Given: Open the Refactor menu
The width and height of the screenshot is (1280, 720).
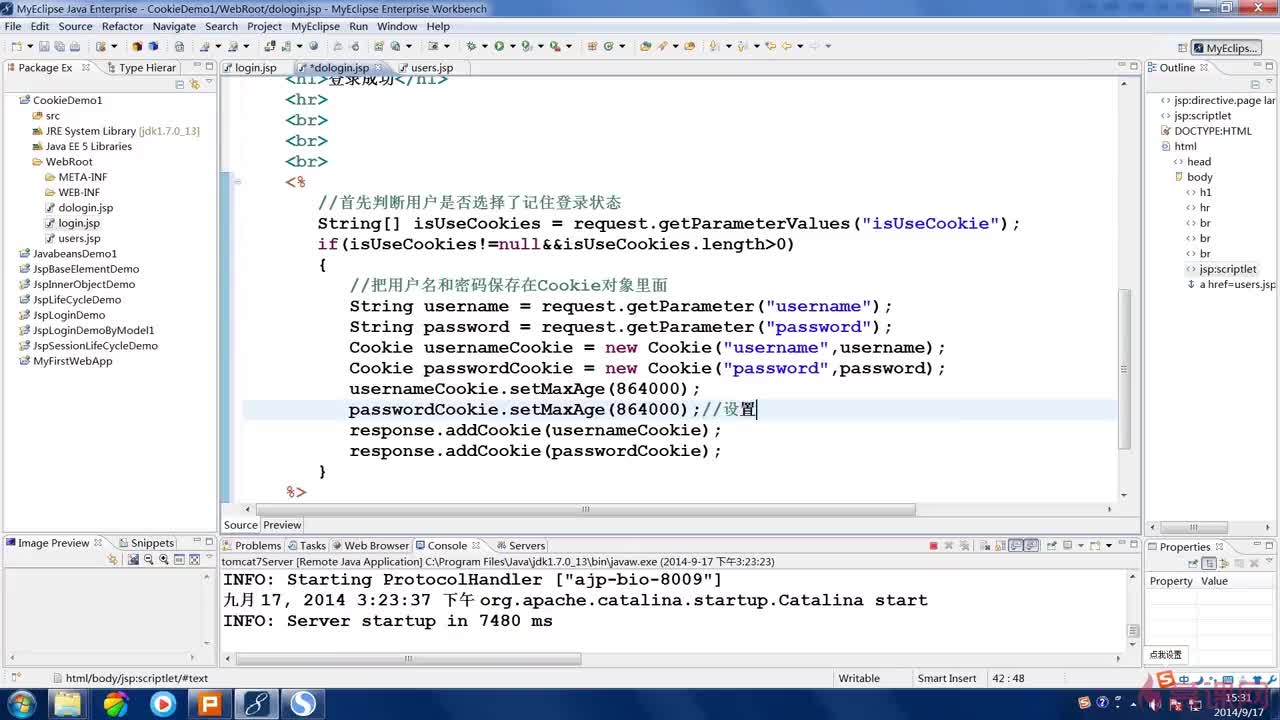Looking at the screenshot, I should tap(122, 26).
